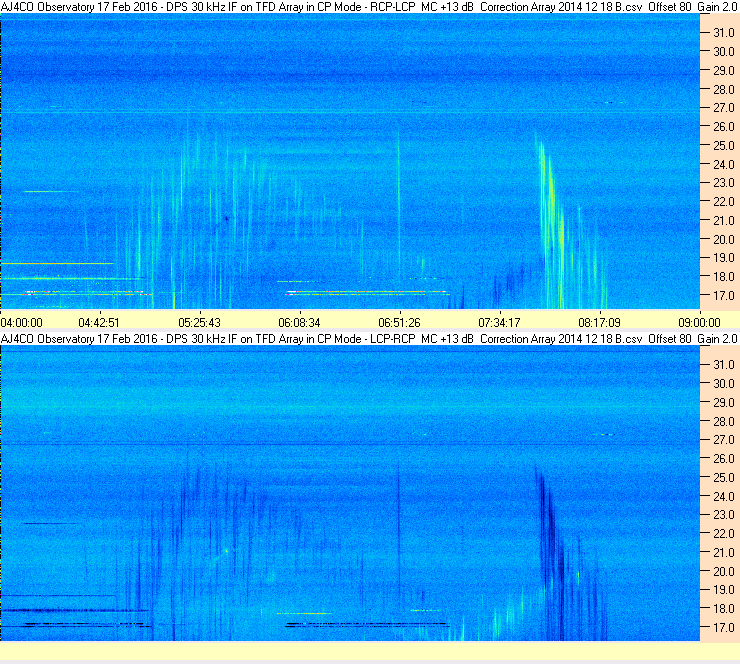Select the 05:25:43 time axis label

(x=199, y=323)
